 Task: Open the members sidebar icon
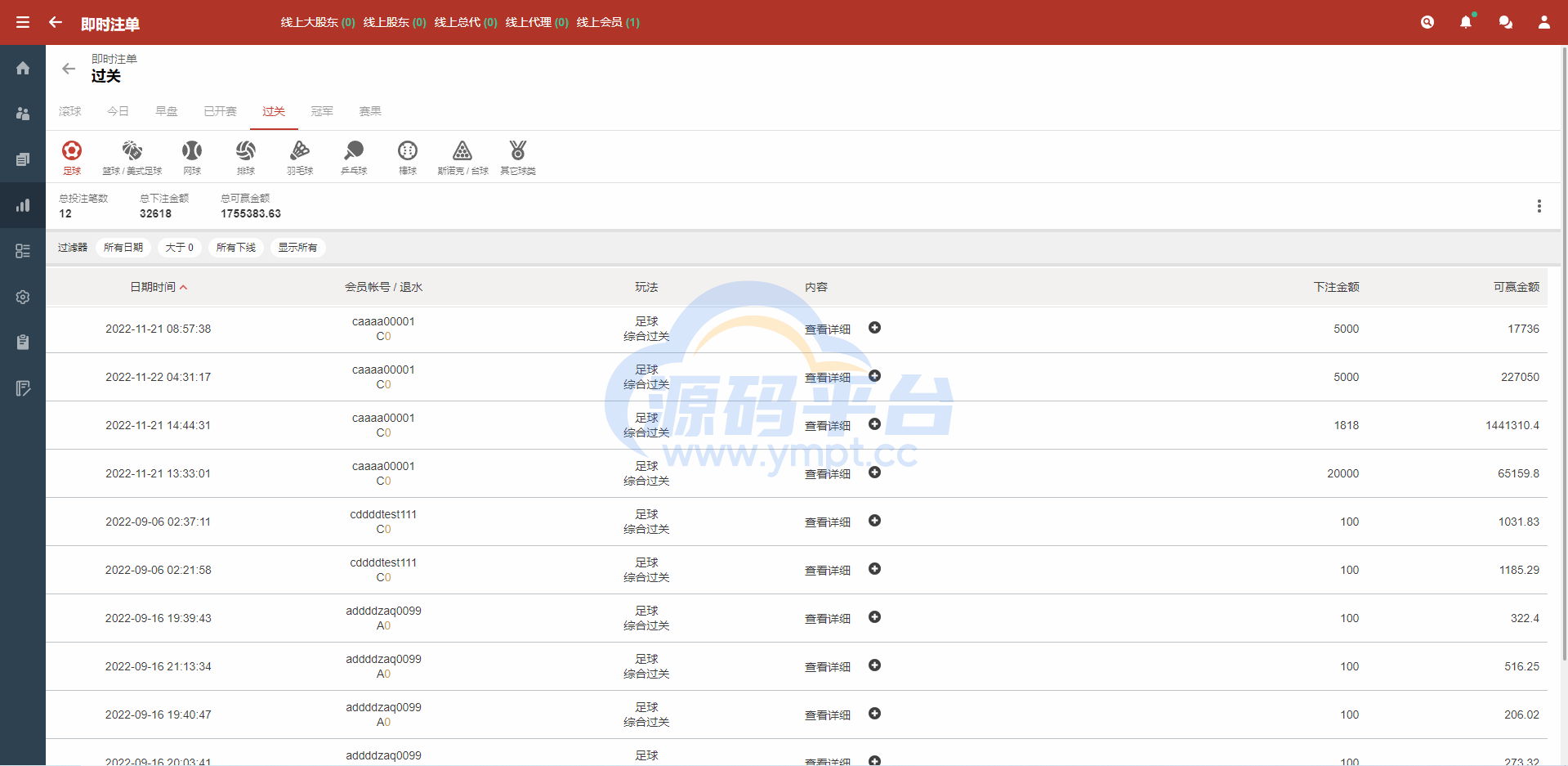[23, 114]
